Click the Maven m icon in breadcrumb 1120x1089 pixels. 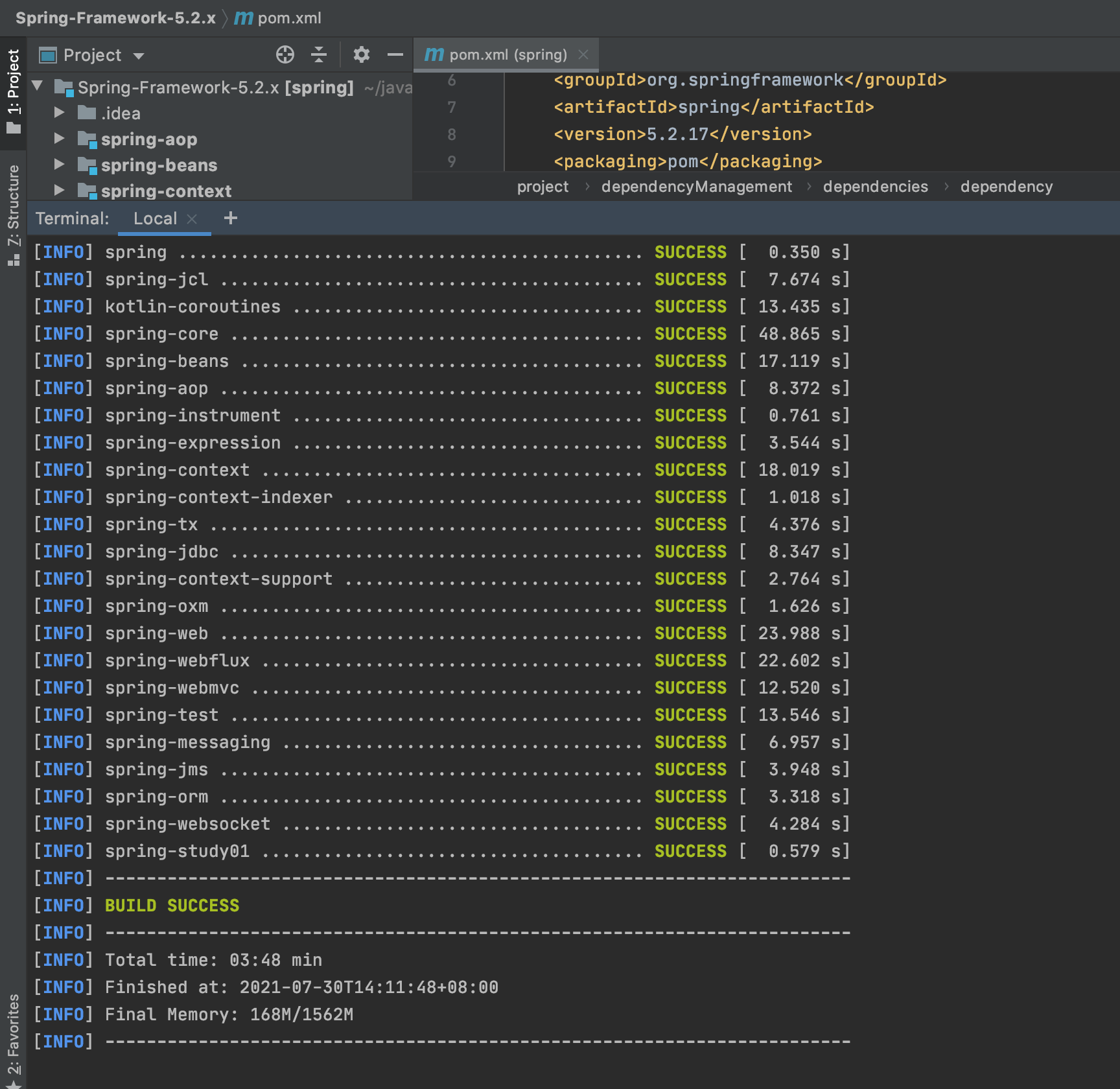[244, 18]
